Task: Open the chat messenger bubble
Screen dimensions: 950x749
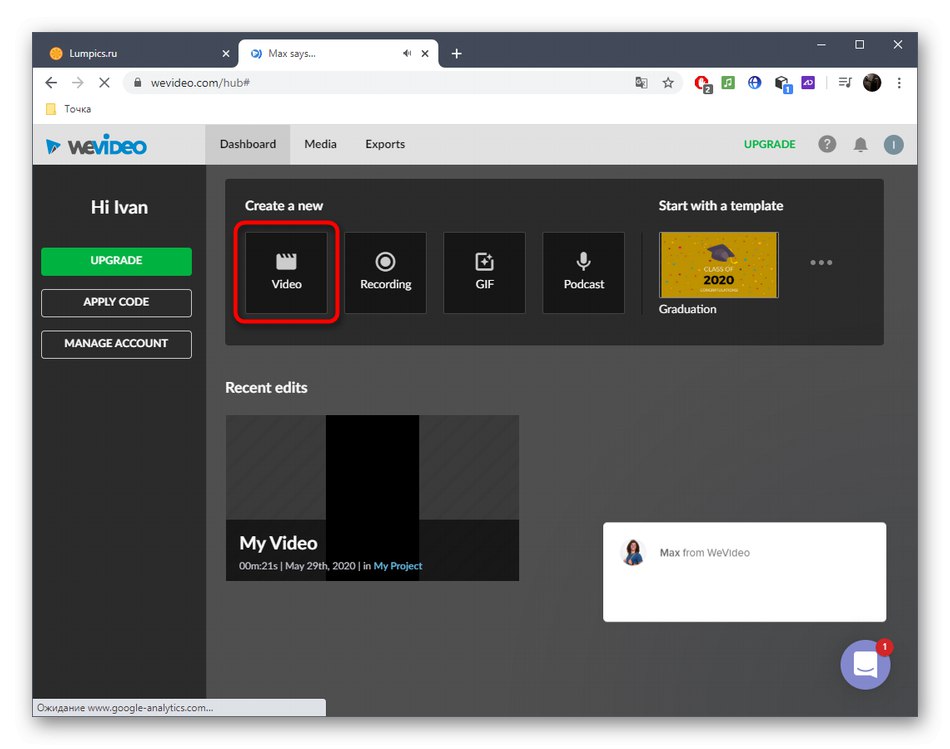Action: (x=865, y=664)
